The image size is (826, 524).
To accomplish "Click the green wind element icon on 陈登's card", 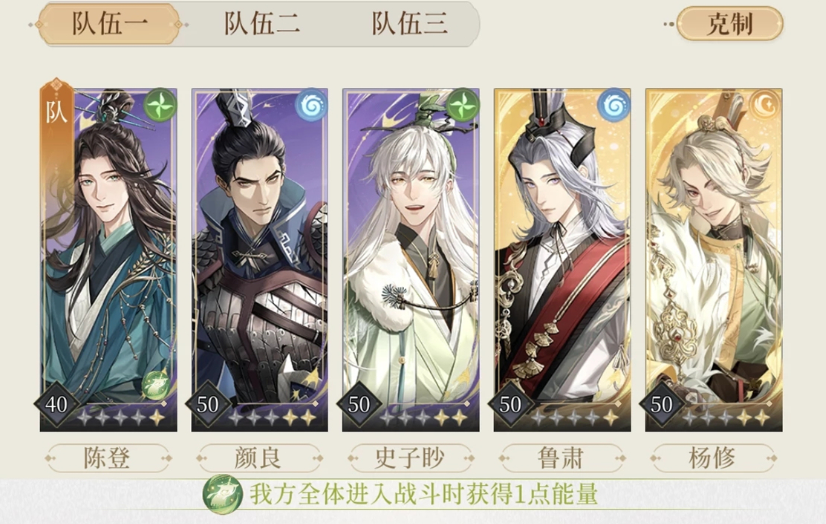I will [160, 105].
